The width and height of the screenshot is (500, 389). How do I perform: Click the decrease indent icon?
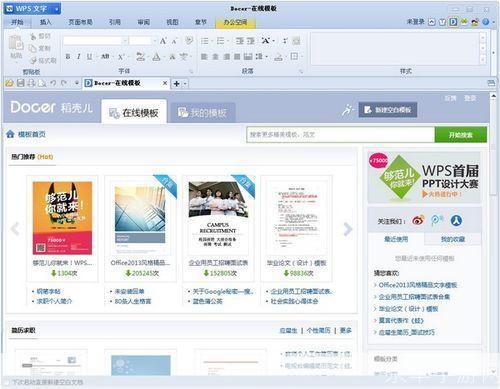[x=240, y=41]
